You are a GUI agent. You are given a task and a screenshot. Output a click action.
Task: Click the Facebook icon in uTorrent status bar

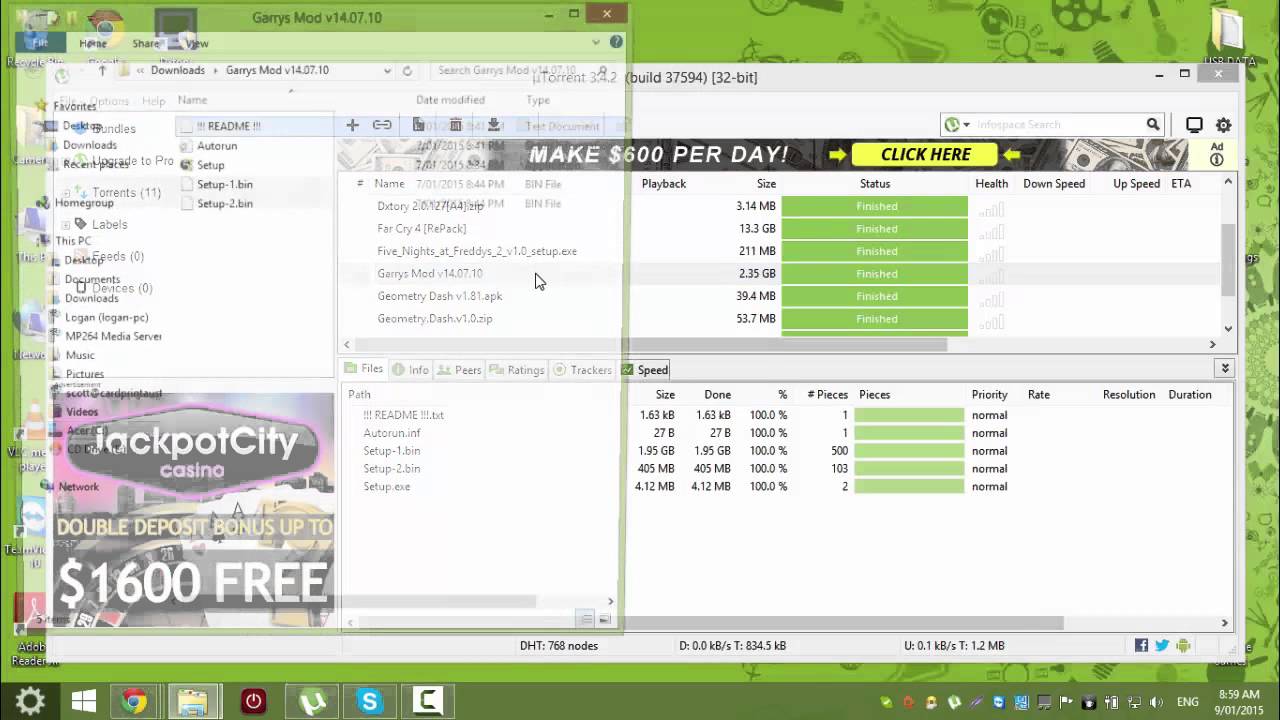point(1141,646)
